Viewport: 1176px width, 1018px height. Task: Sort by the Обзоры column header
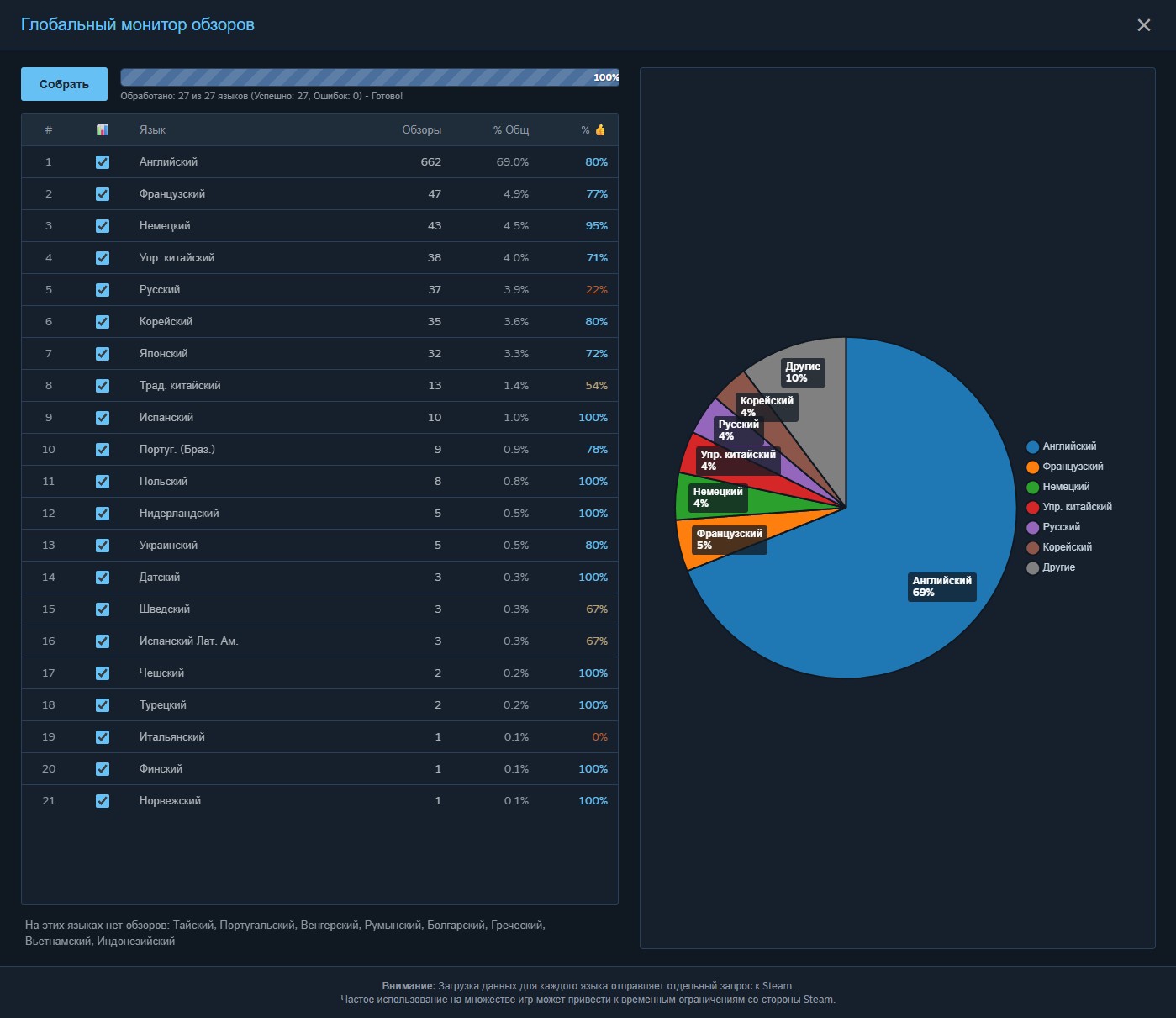(421, 130)
